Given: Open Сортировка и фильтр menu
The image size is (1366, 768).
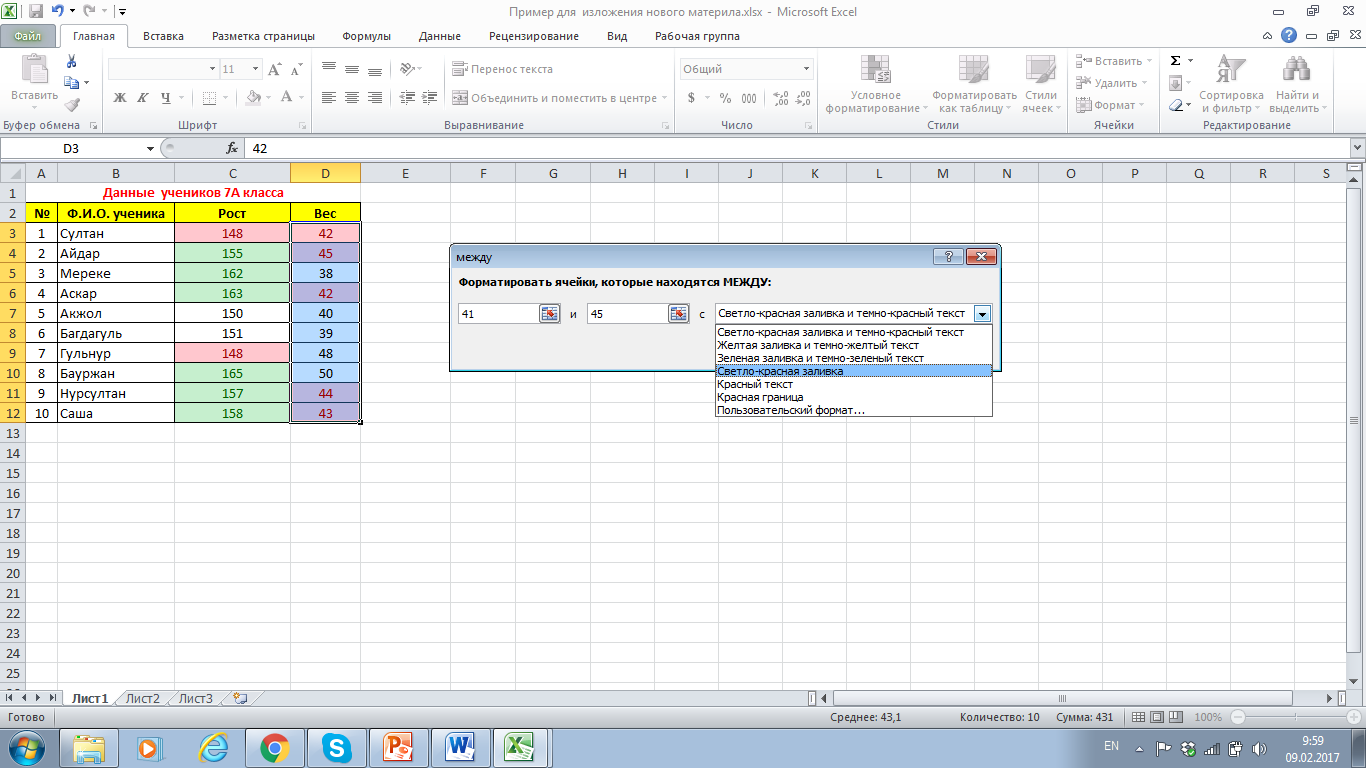Looking at the screenshot, I should [x=1231, y=84].
